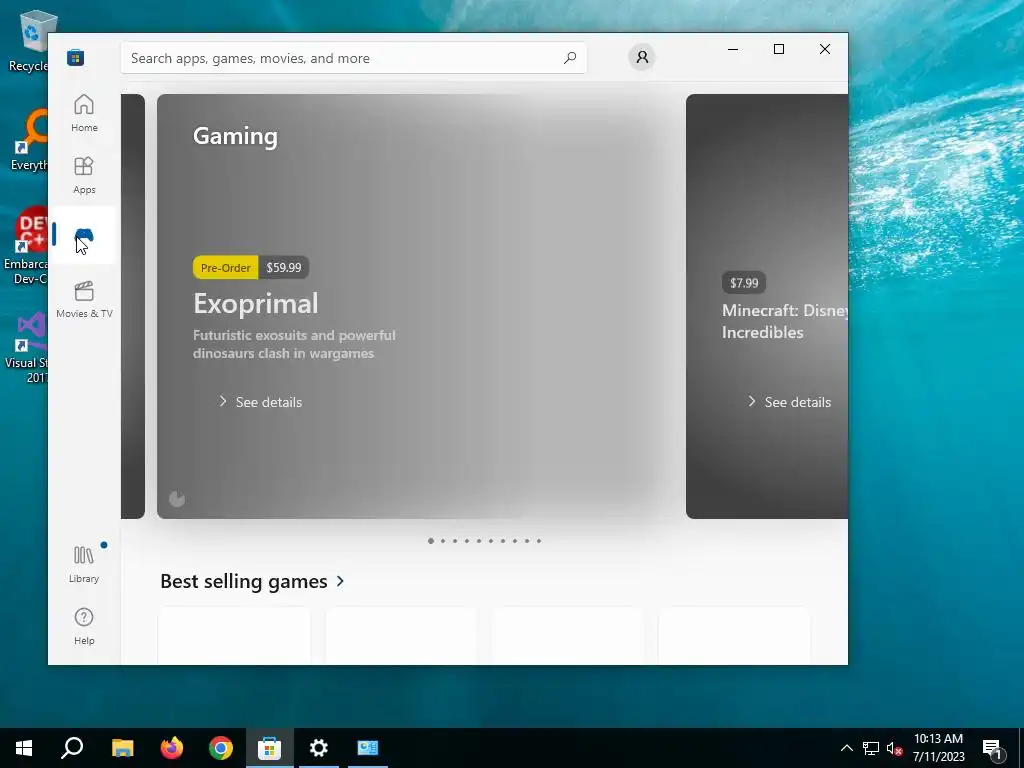Launch Firefox from the taskbar
The width and height of the screenshot is (1024, 768).
pyautogui.click(x=172, y=748)
